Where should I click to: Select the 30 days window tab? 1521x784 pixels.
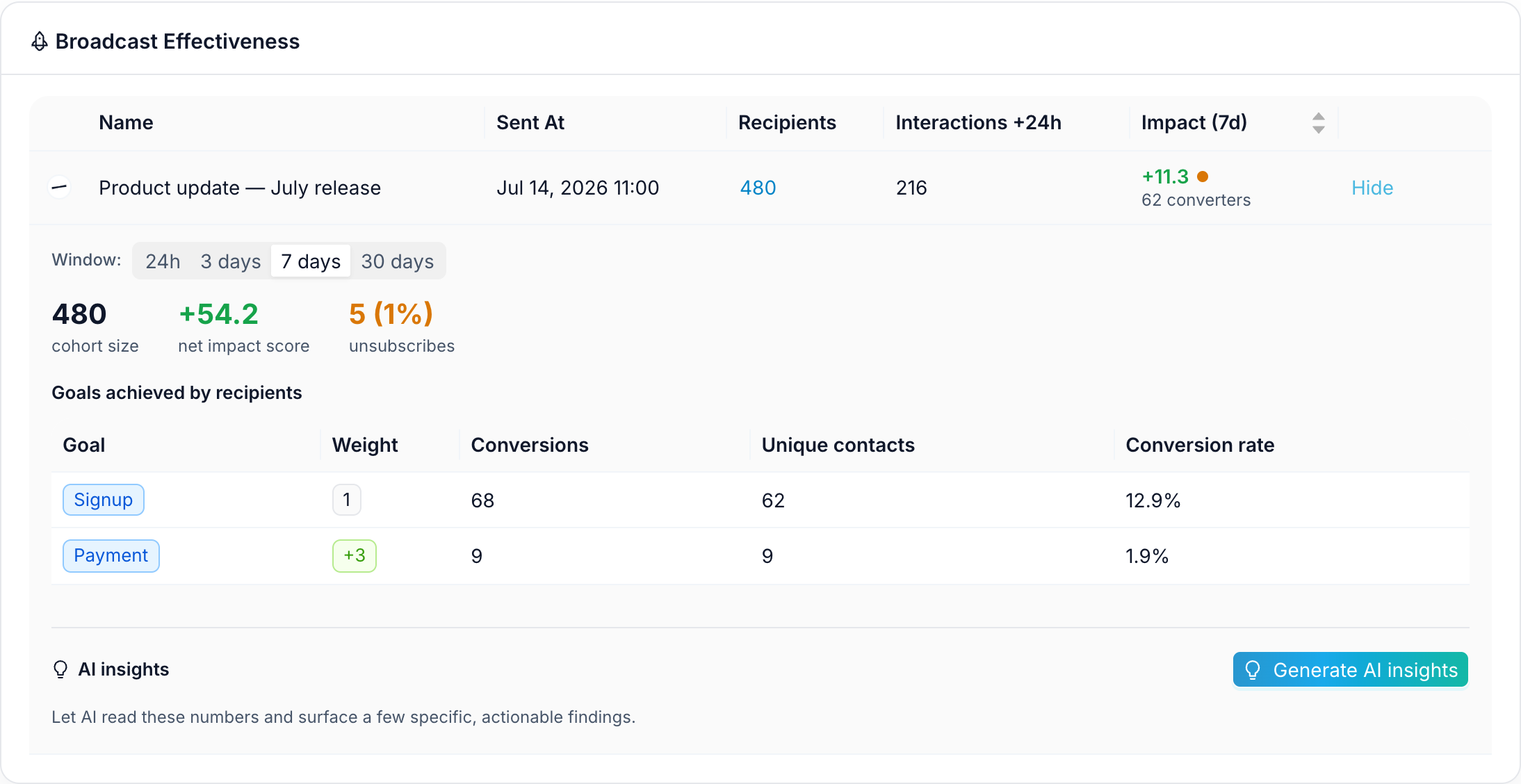(x=398, y=261)
